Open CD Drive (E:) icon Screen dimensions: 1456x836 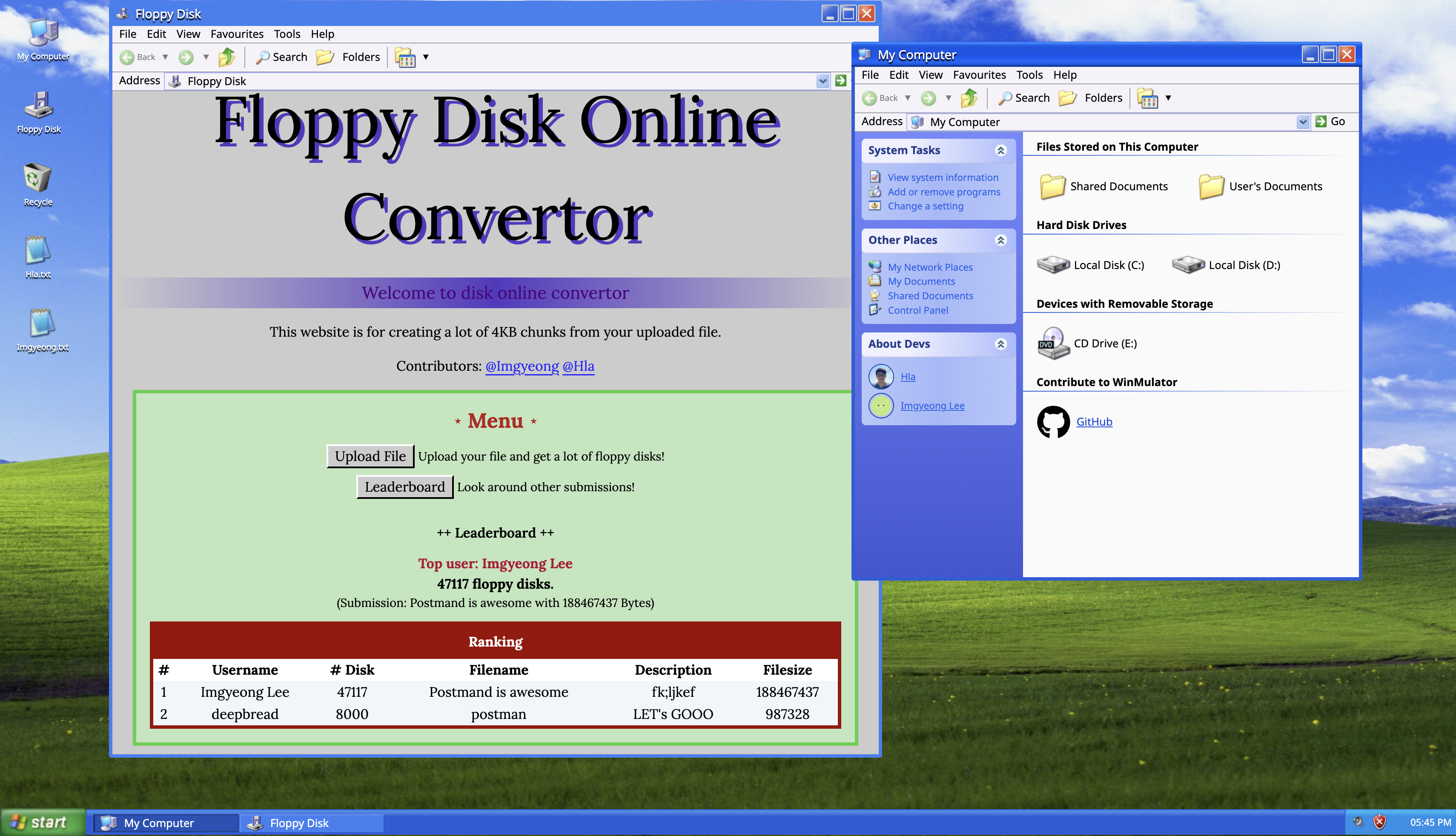click(1053, 344)
